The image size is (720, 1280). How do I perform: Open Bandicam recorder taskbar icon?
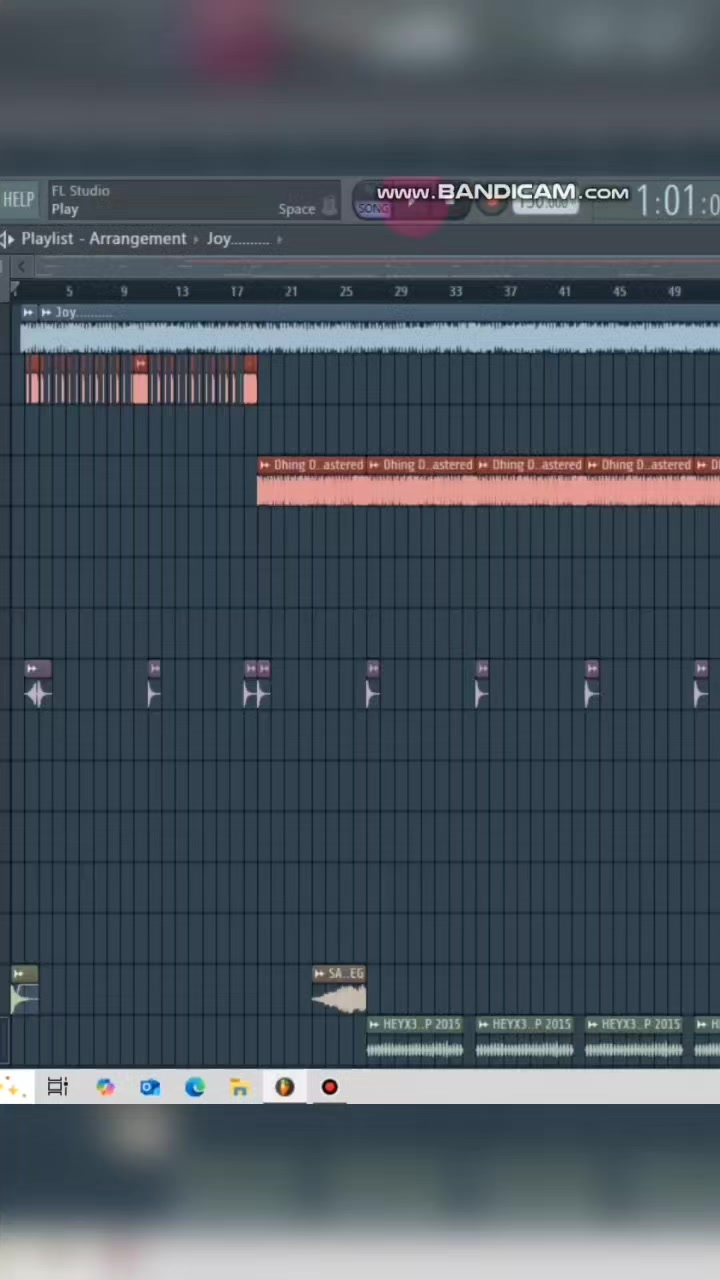coord(330,1087)
